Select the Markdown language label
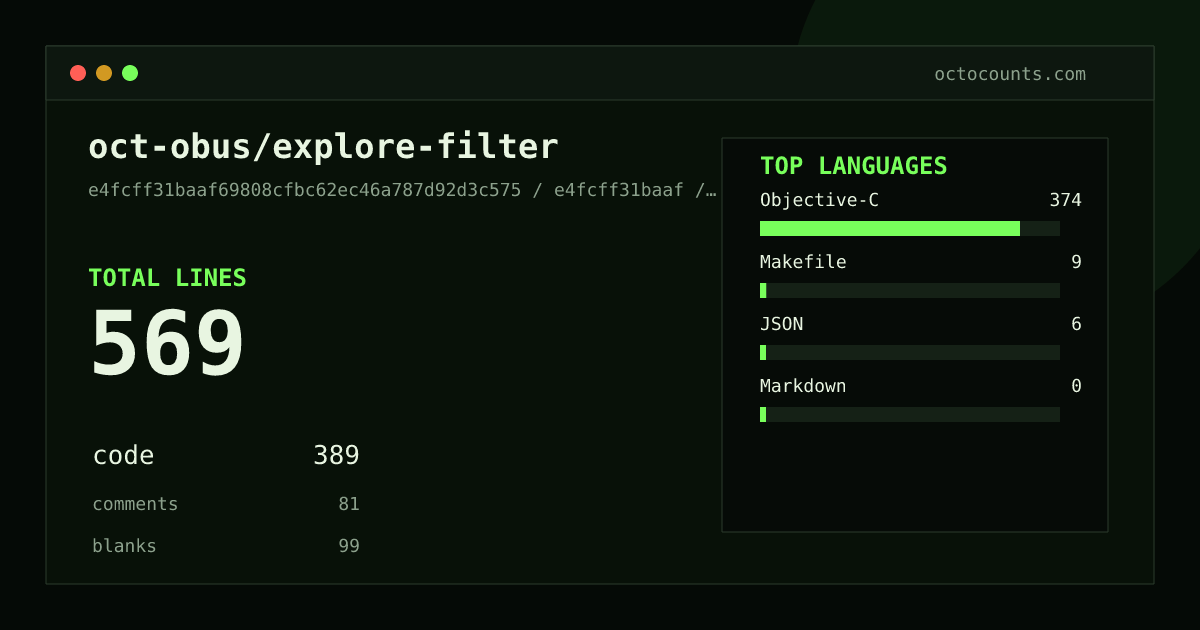This screenshot has width=1200, height=630. (803, 386)
